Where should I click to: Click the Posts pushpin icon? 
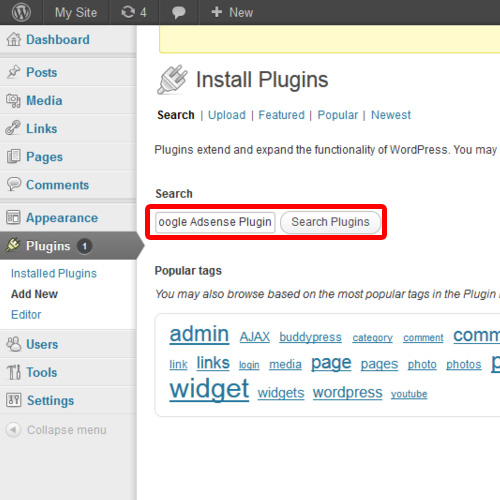[x=14, y=72]
